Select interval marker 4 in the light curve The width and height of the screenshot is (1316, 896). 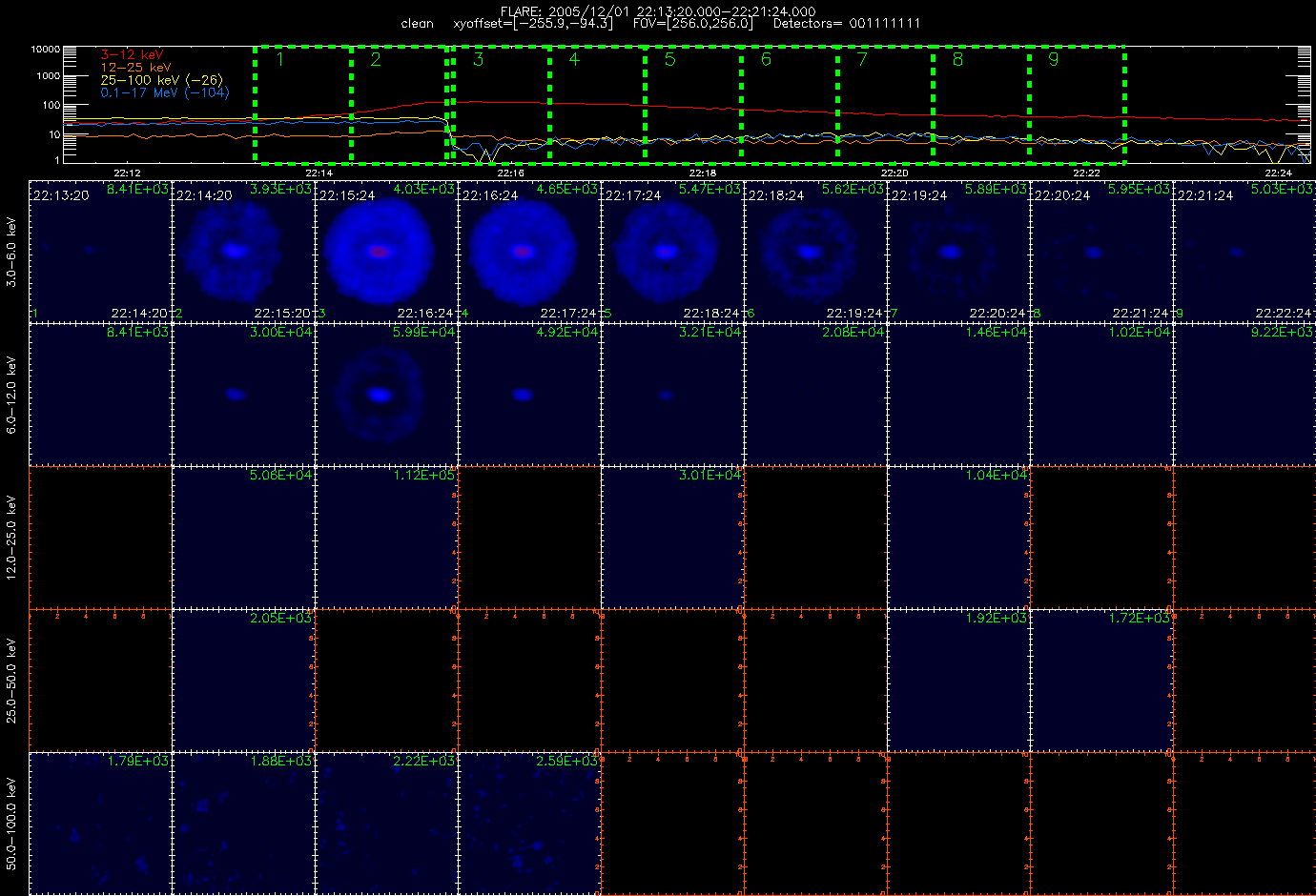tap(574, 59)
